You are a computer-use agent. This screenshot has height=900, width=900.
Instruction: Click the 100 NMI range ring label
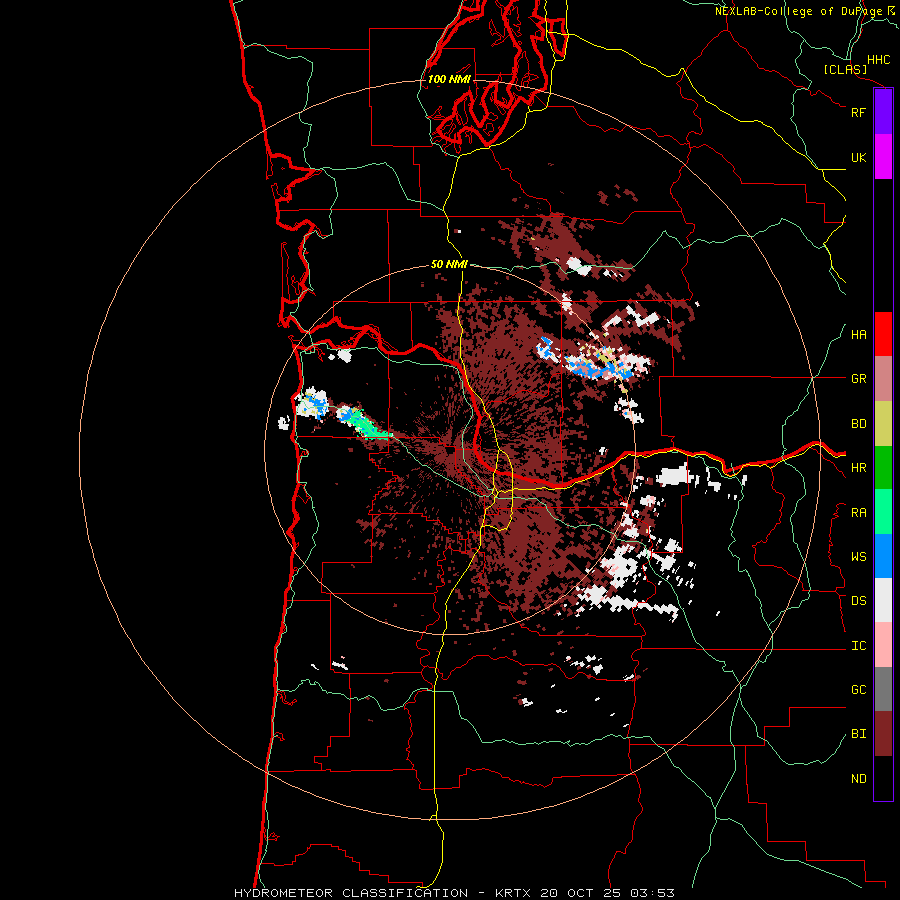(449, 79)
